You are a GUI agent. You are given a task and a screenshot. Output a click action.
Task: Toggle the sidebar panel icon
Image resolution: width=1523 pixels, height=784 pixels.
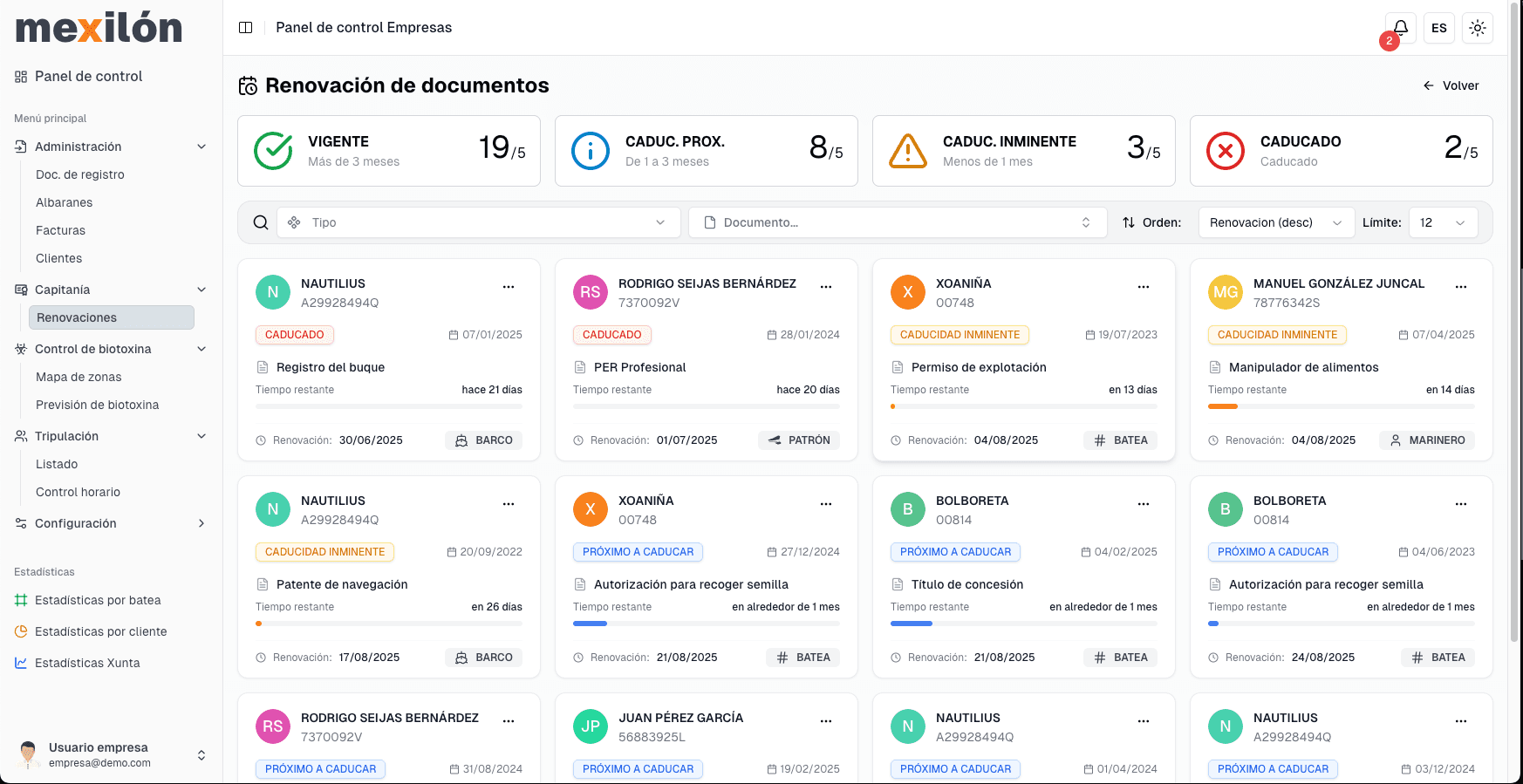[x=246, y=28]
